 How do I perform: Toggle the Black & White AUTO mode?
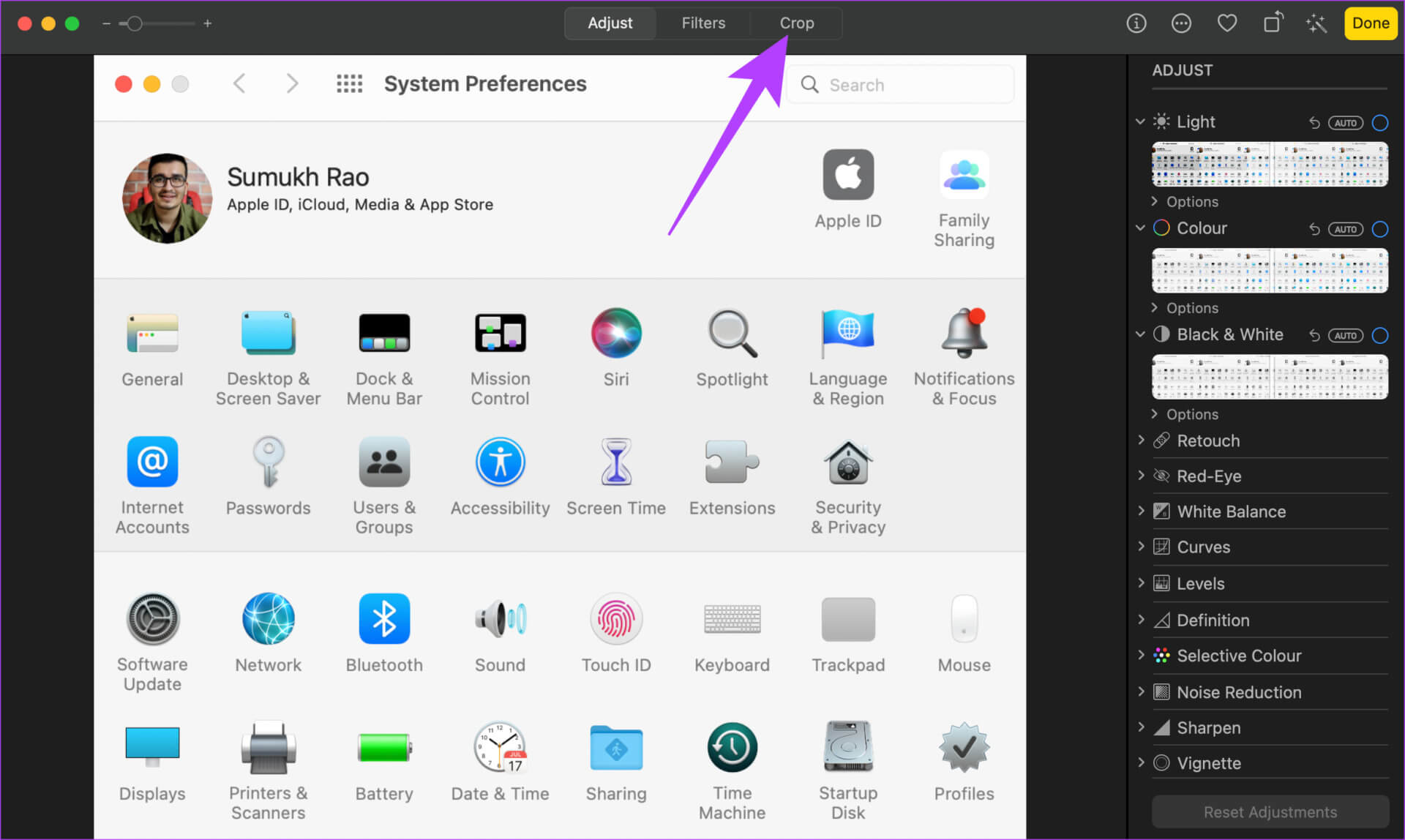1346,335
